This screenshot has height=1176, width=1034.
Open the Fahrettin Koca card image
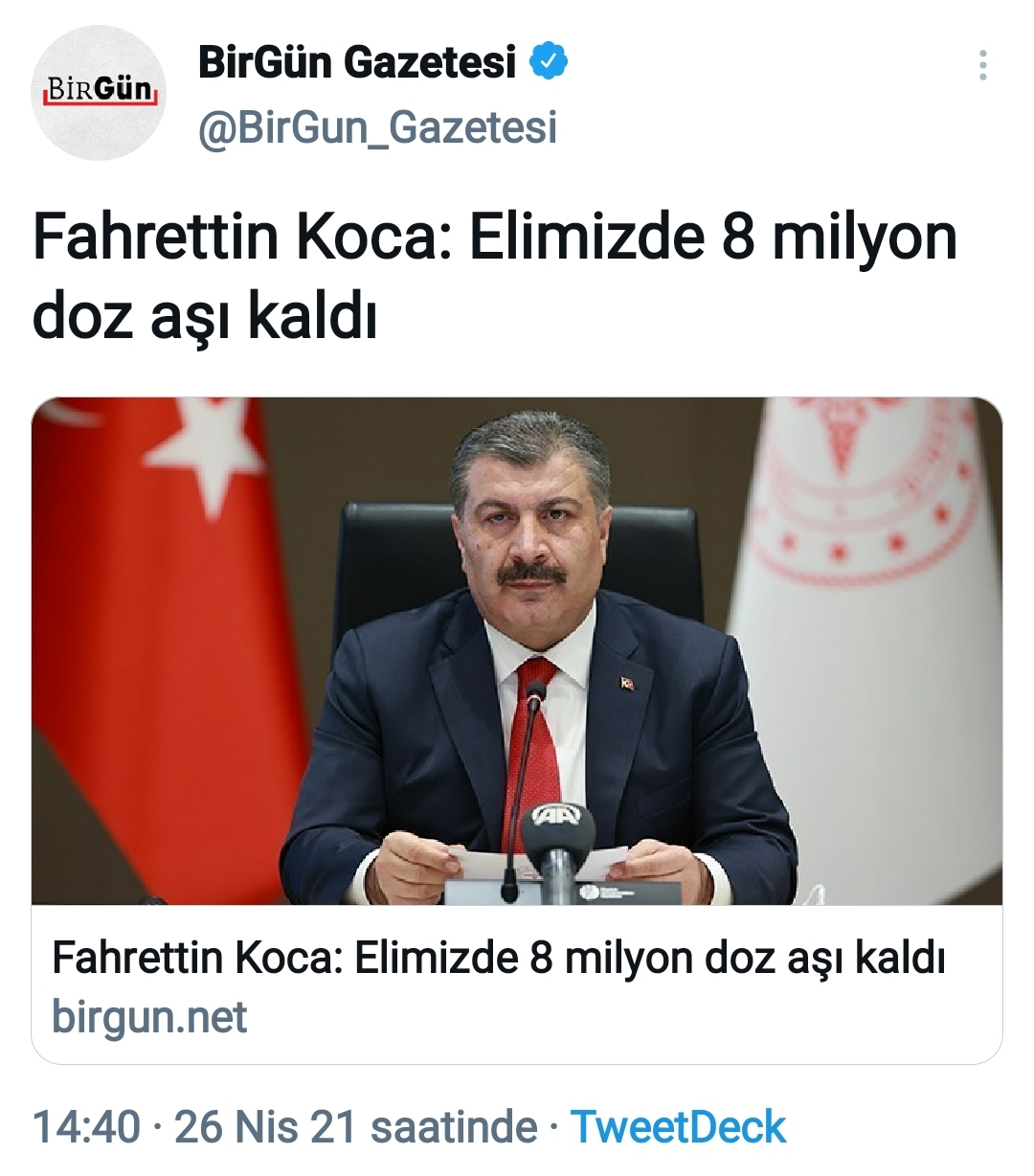(517, 651)
